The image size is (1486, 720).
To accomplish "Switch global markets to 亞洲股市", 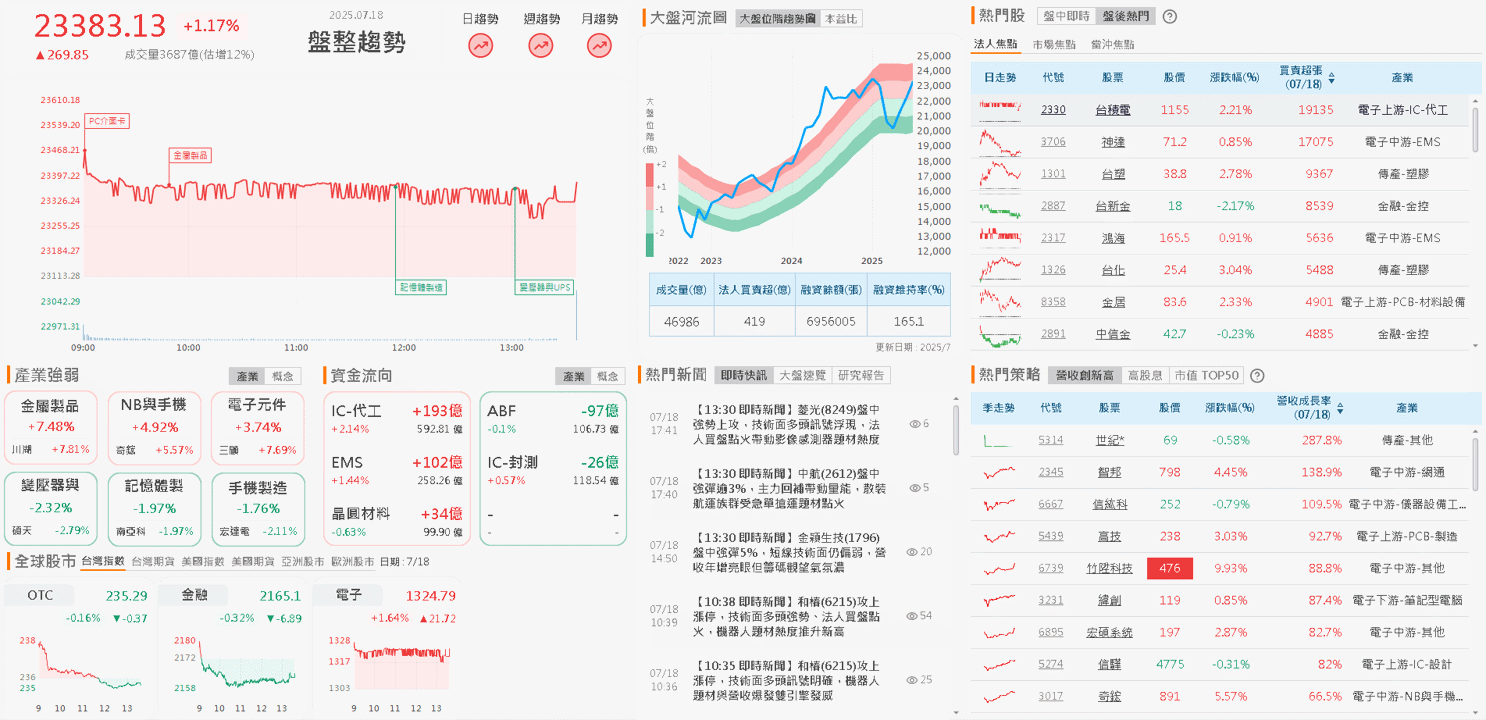I will pos(301,561).
